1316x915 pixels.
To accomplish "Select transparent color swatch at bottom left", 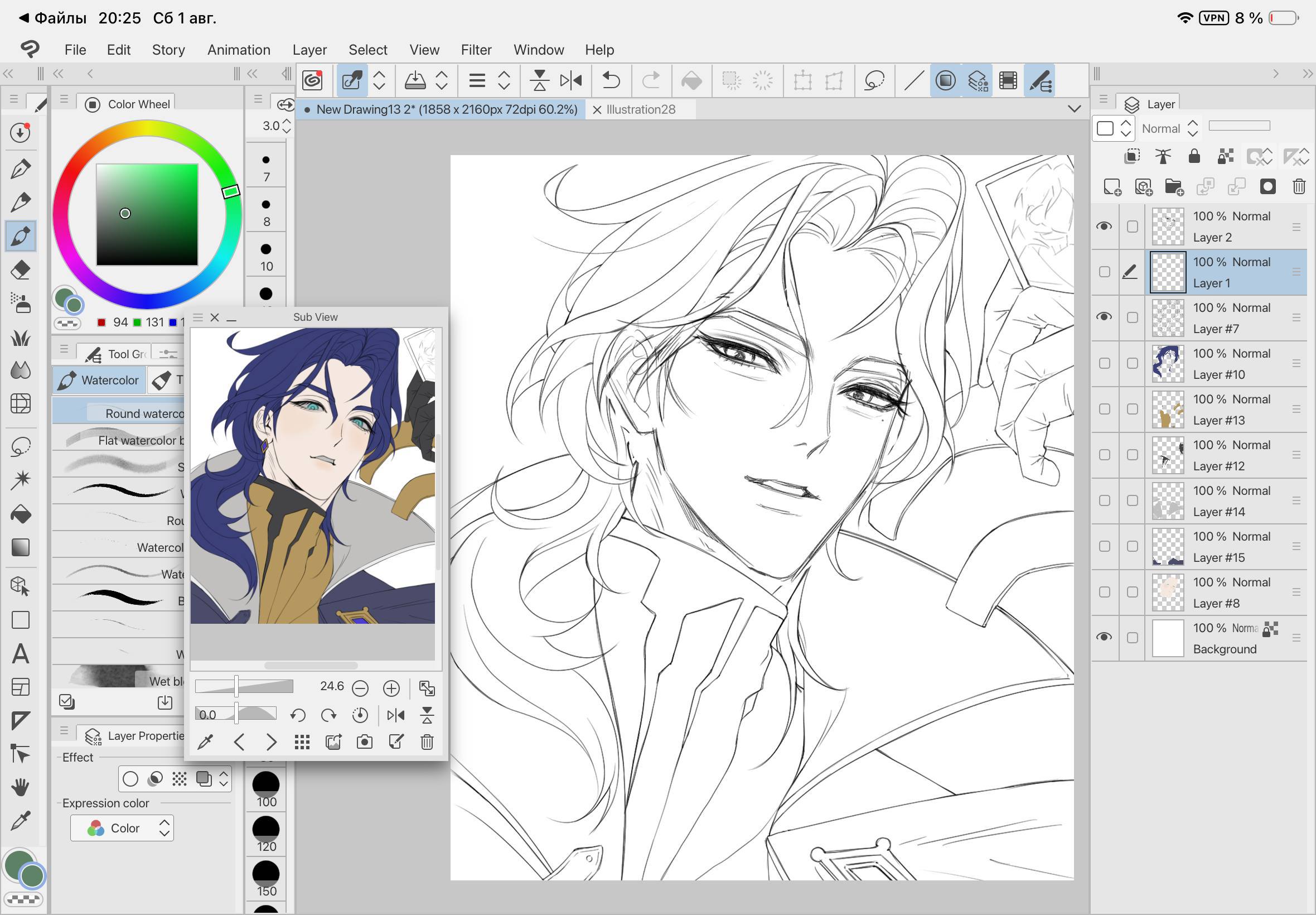I will click(23, 899).
